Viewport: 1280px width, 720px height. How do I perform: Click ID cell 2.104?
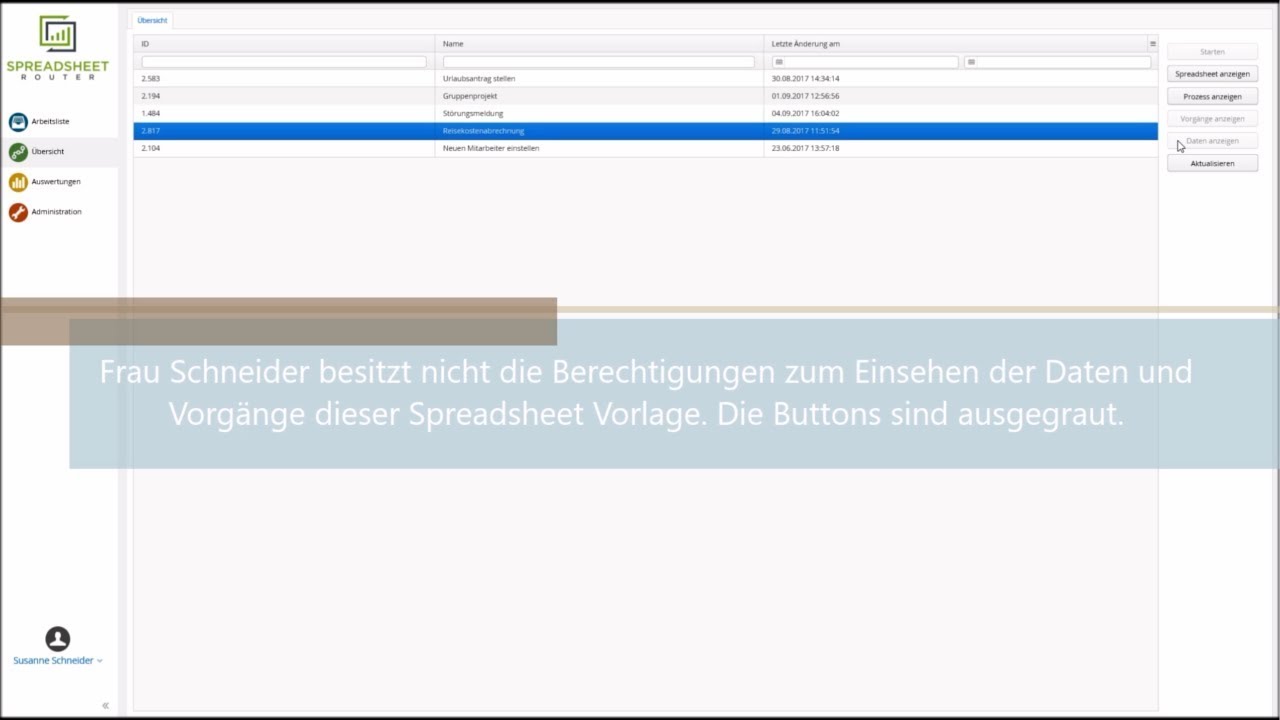151,148
